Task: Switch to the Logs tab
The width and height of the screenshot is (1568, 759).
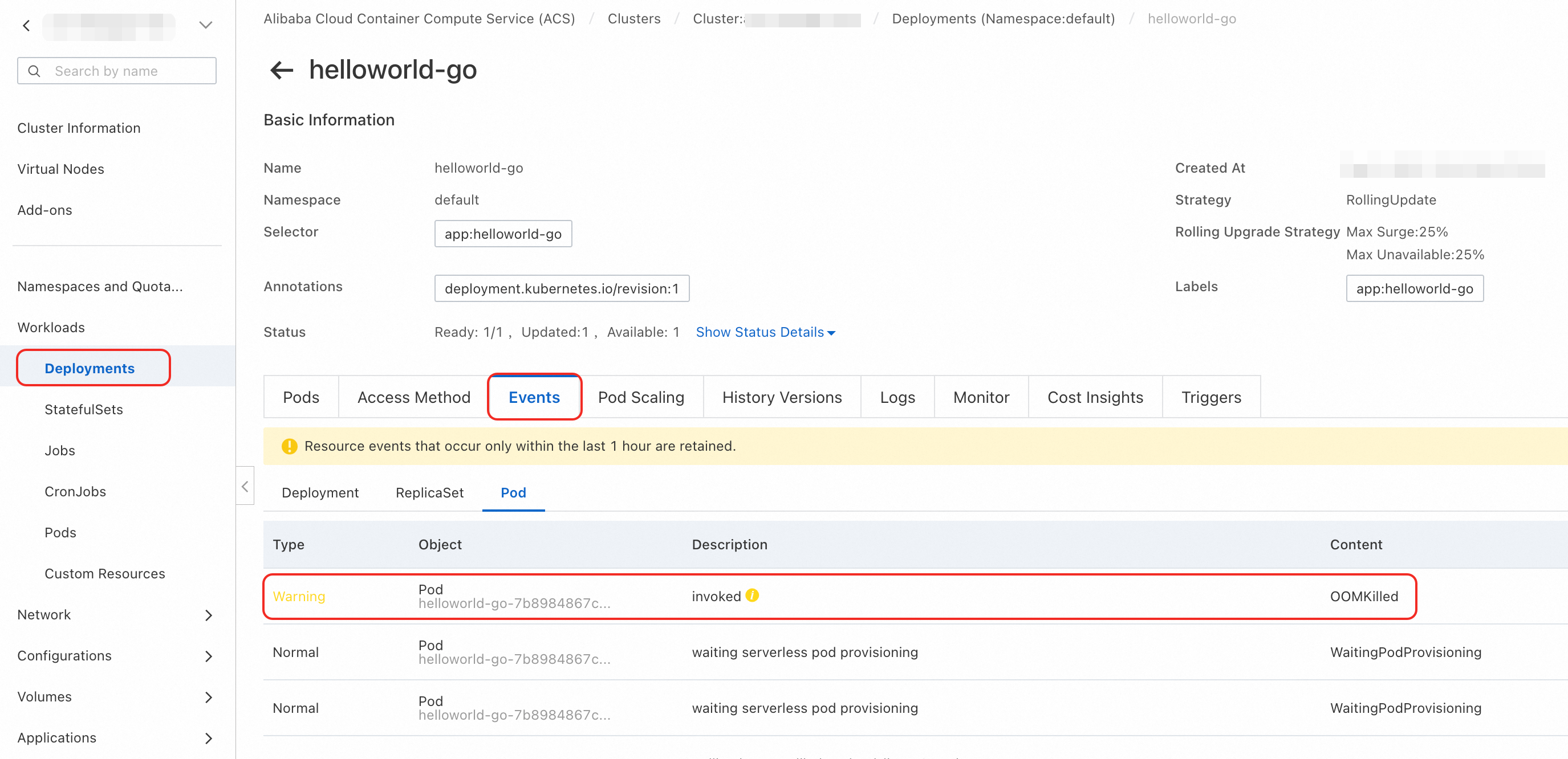Action: [897, 397]
